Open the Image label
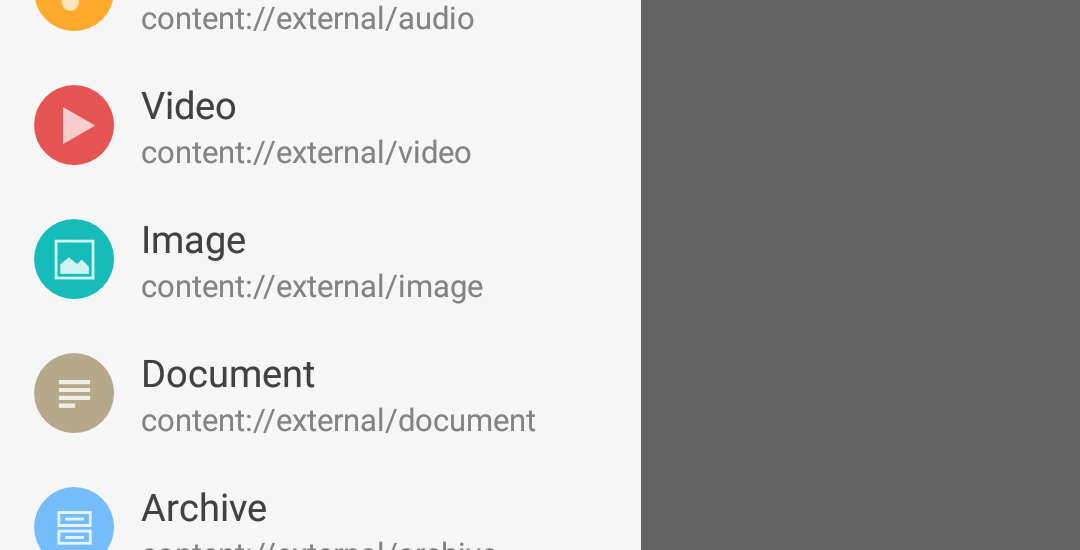Viewport: 1080px width, 550px height. click(194, 240)
